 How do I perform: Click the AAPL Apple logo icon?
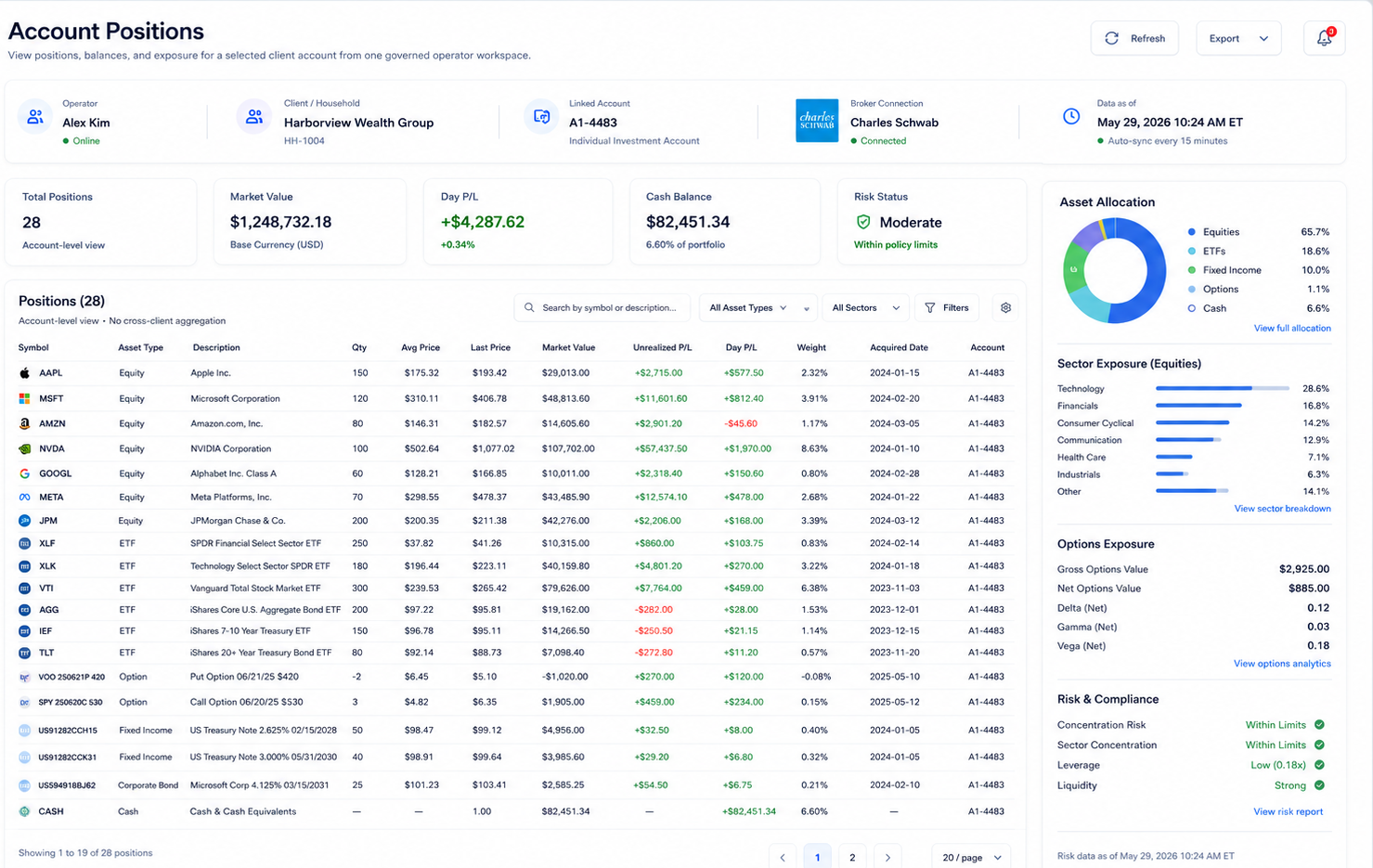pyautogui.click(x=25, y=373)
